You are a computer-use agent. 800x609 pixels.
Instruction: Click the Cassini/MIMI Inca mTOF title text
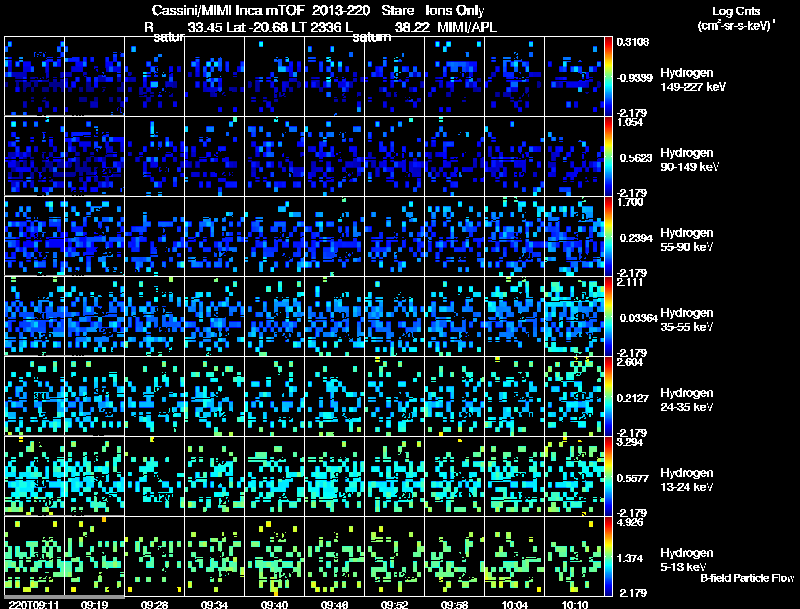[x=228, y=10]
